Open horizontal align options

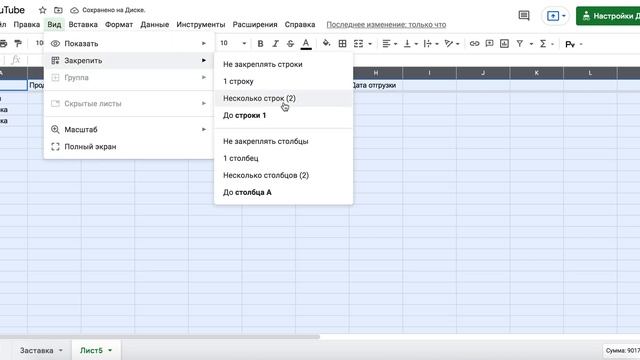[x=389, y=44]
